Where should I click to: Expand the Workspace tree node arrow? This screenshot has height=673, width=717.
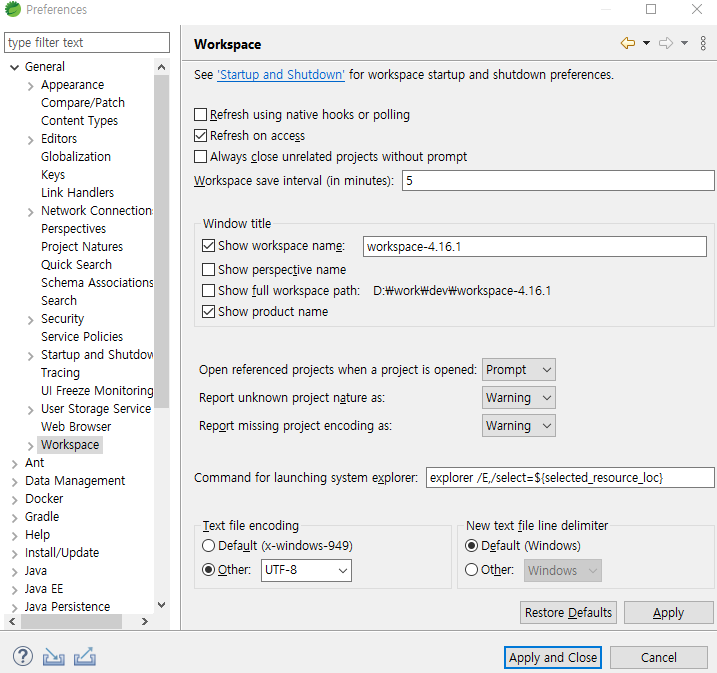point(31,446)
